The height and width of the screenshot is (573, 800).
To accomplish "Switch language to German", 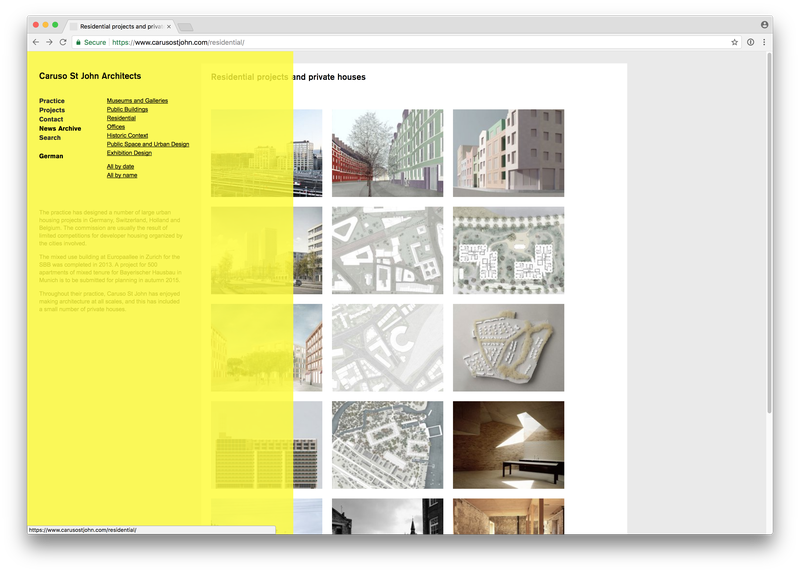I will 51,156.
